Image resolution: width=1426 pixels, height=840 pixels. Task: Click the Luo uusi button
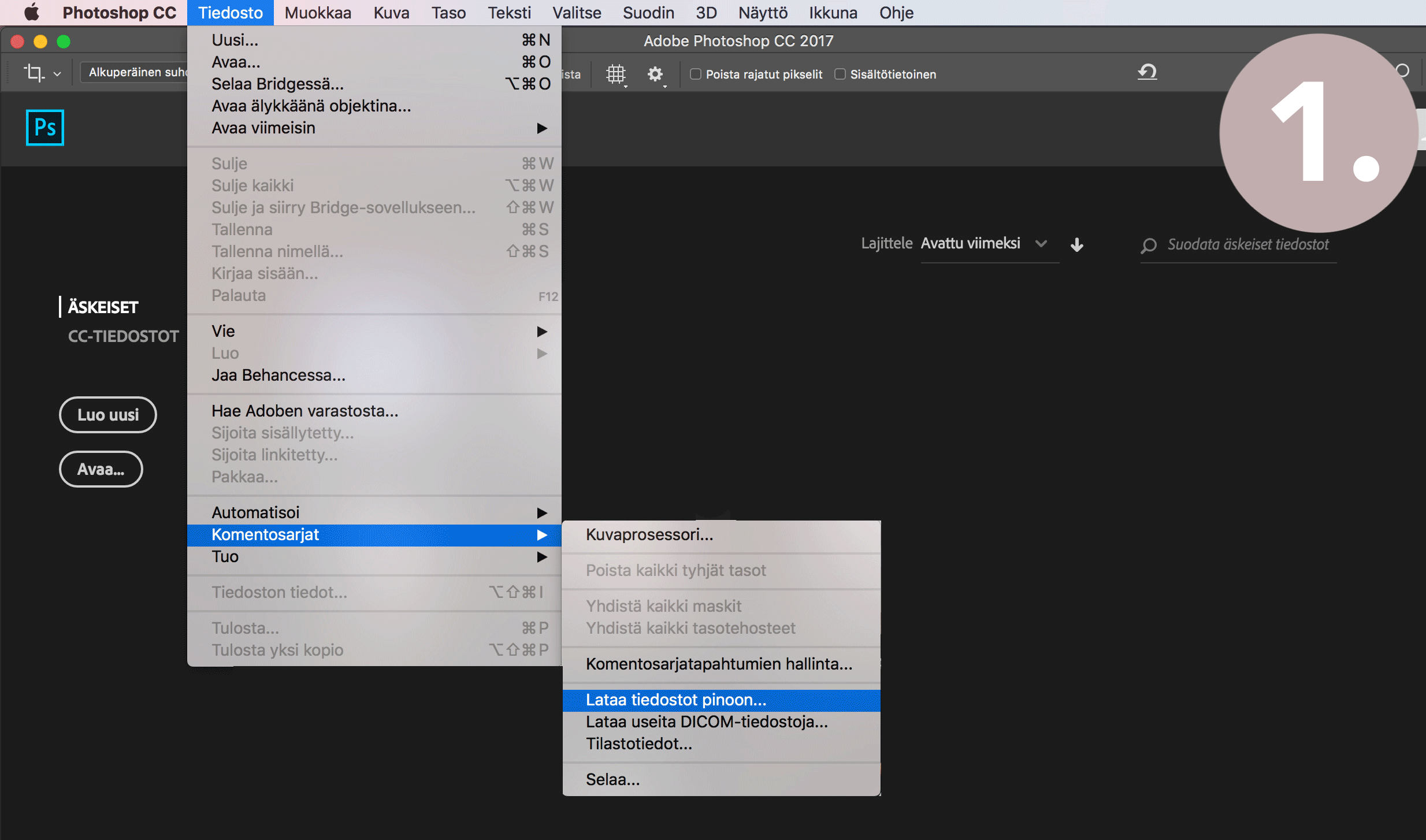[108, 415]
